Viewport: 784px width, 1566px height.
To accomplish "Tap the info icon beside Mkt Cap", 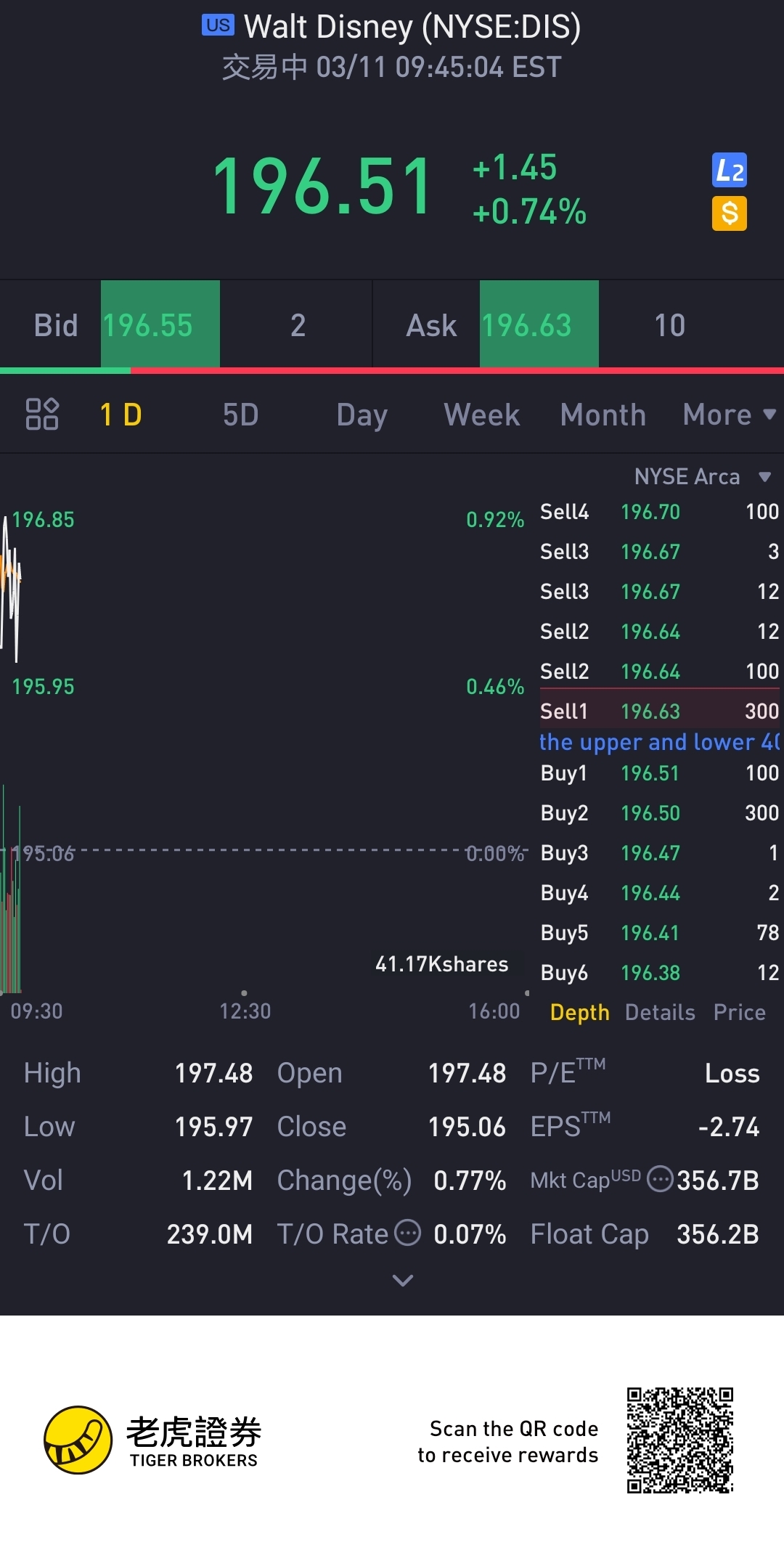I will tap(660, 1179).
